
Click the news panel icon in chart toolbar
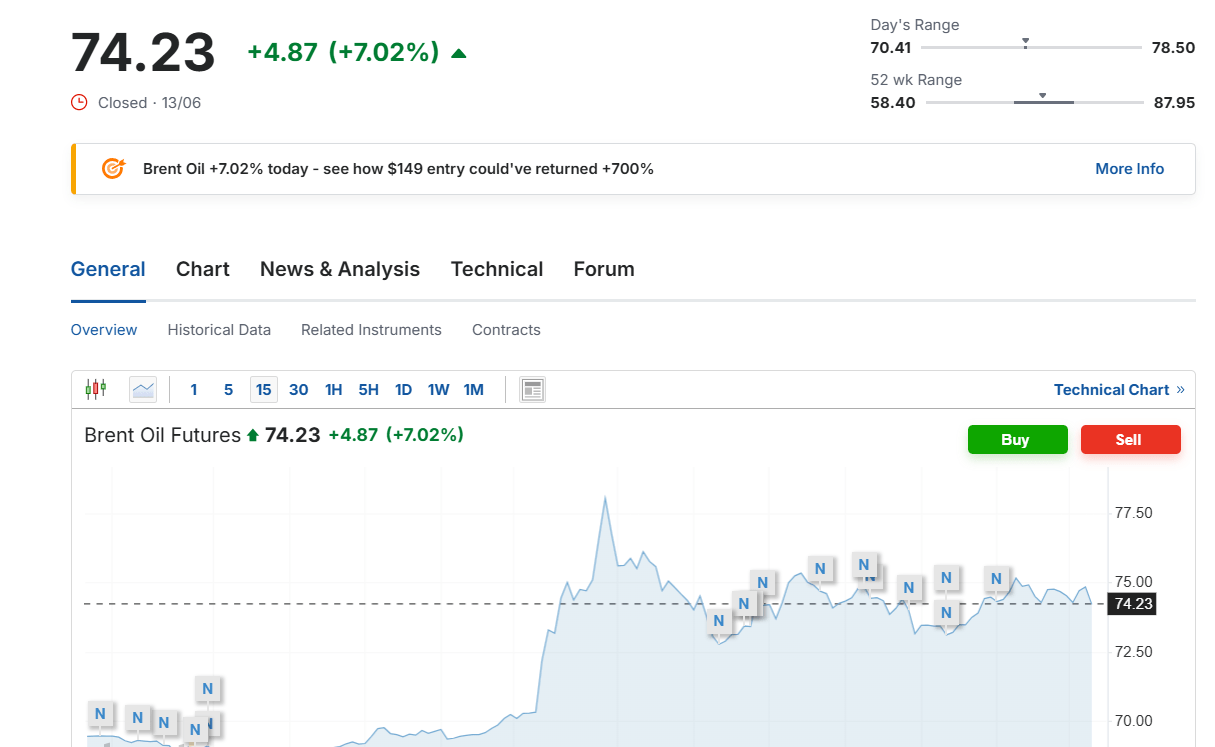click(x=533, y=390)
